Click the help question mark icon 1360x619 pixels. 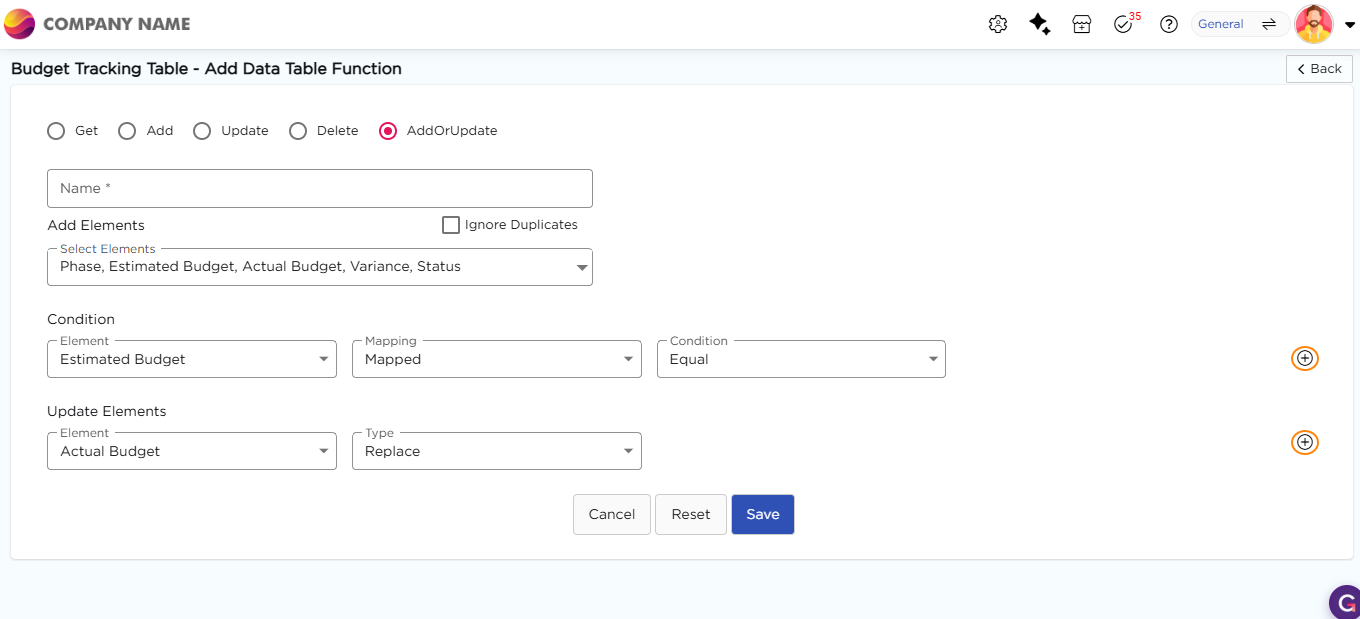pyautogui.click(x=1168, y=25)
